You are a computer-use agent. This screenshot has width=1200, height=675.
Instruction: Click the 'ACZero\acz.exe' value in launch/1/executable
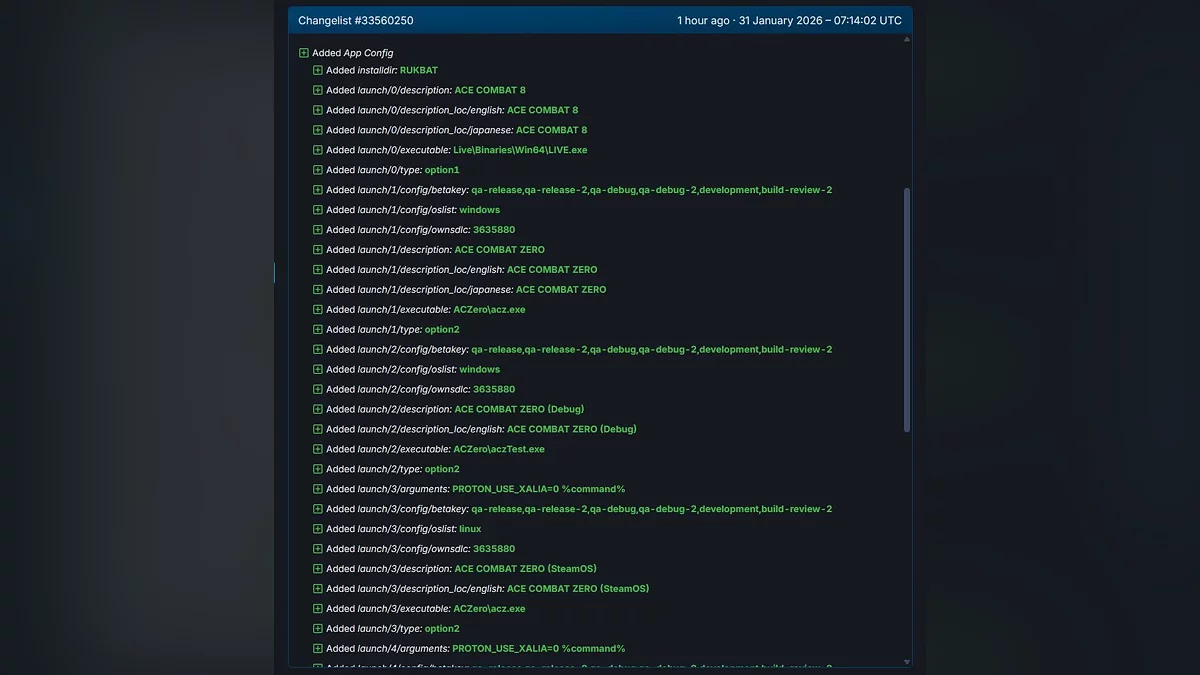click(x=489, y=310)
